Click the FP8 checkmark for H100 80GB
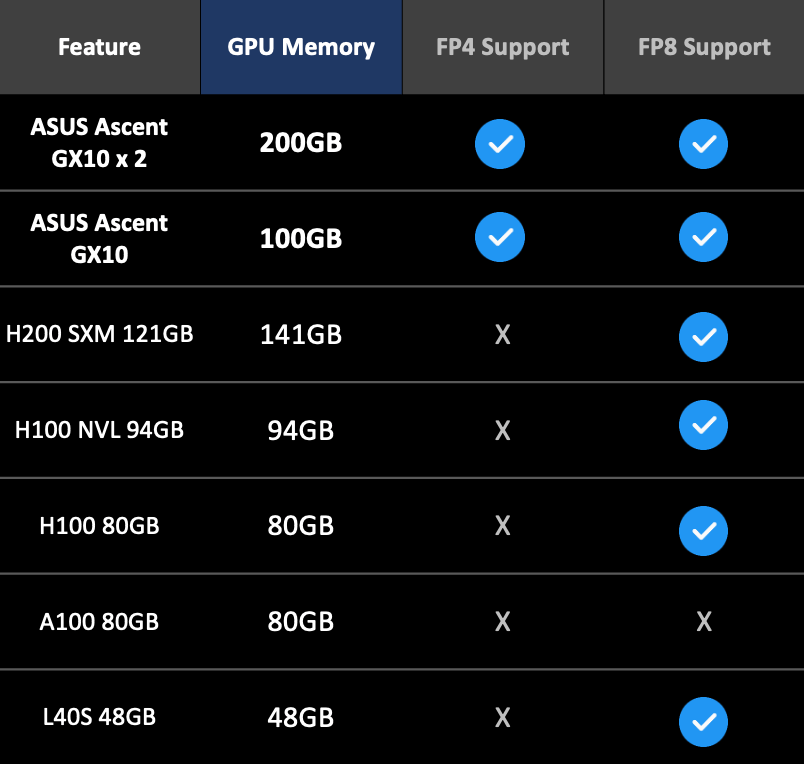Viewport: 804px width, 764px height. [704, 526]
